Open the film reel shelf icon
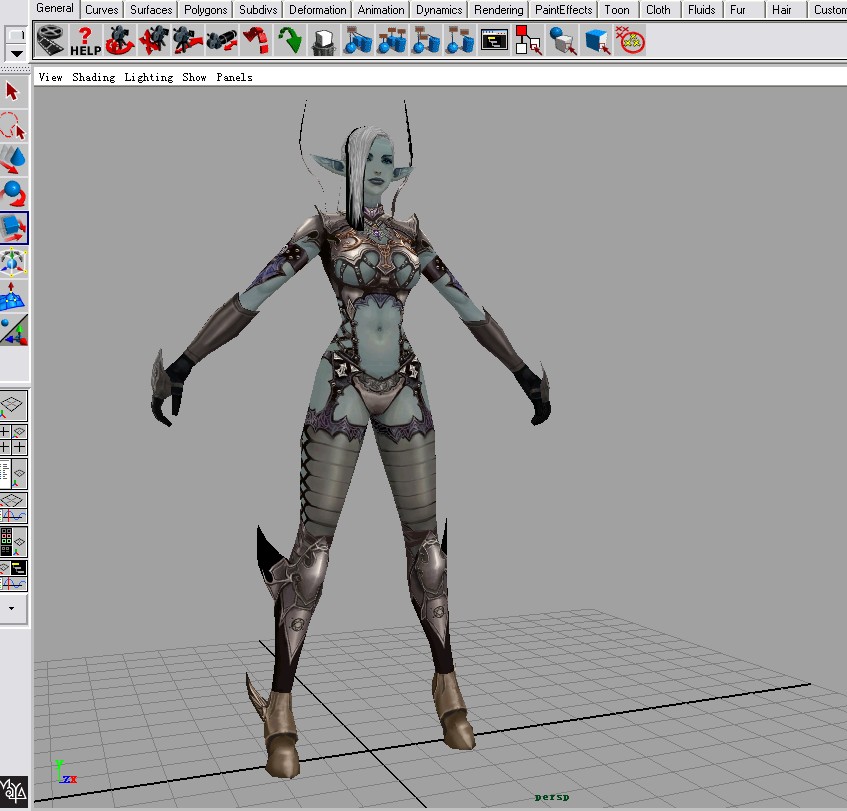The height and width of the screenshot is (811, 847). [50, 41]
